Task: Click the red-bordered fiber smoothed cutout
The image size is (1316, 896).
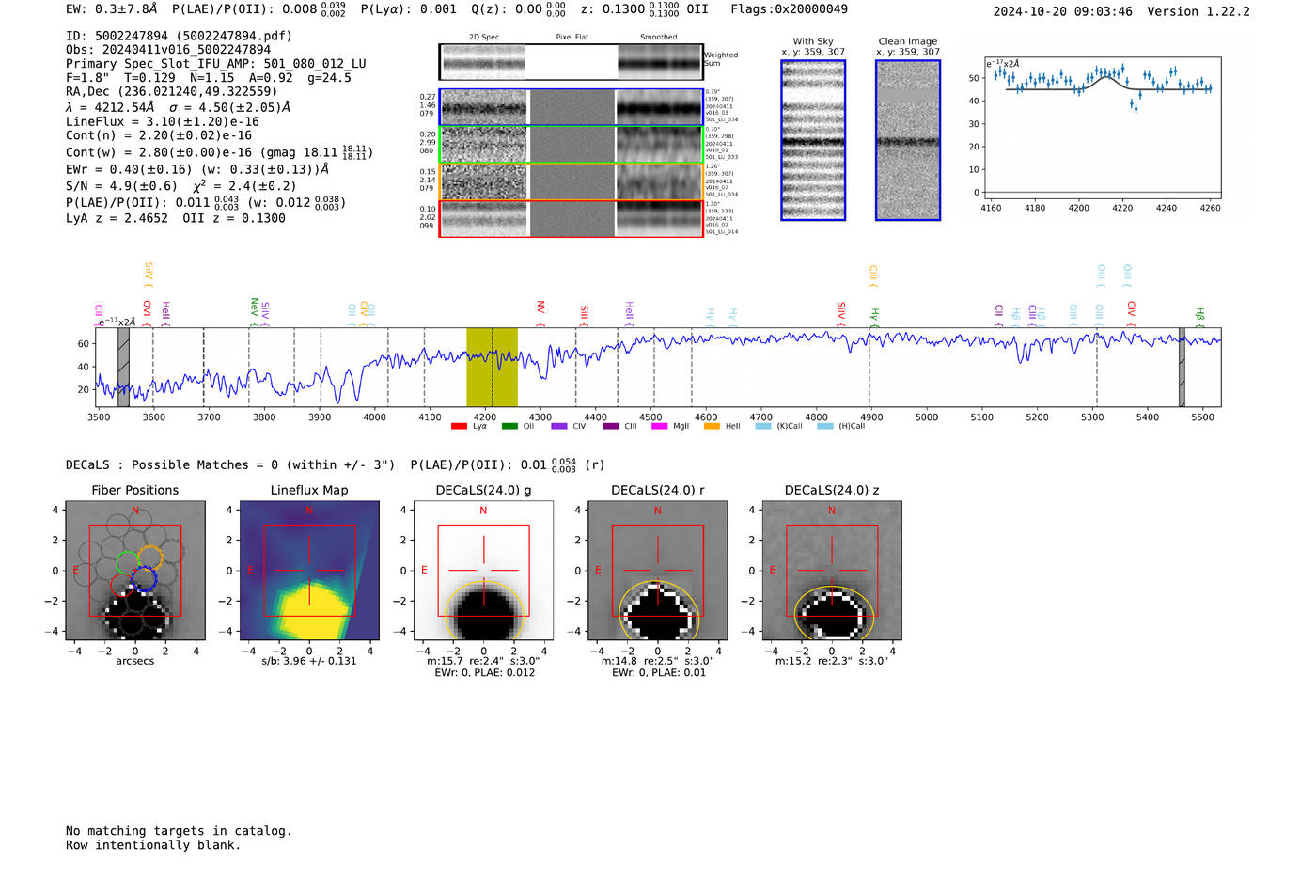Action: [x=659, y=219]
